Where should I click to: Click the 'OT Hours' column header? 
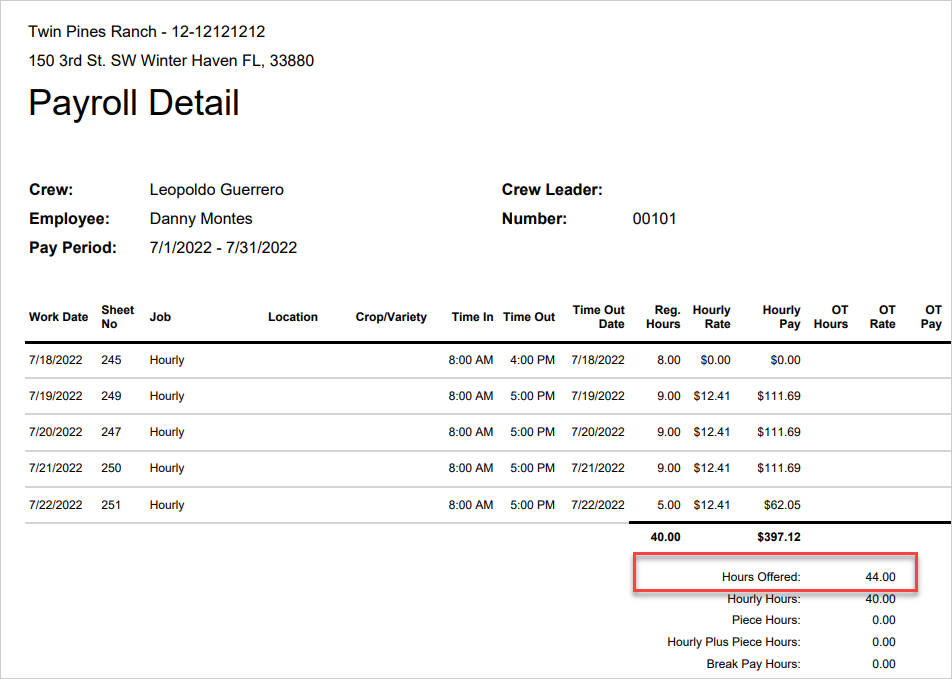coord(831,317)
